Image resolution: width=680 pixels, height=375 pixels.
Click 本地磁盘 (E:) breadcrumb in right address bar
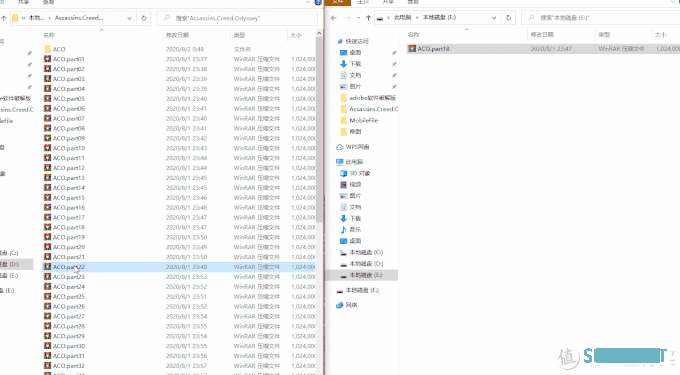coord(439,18)
